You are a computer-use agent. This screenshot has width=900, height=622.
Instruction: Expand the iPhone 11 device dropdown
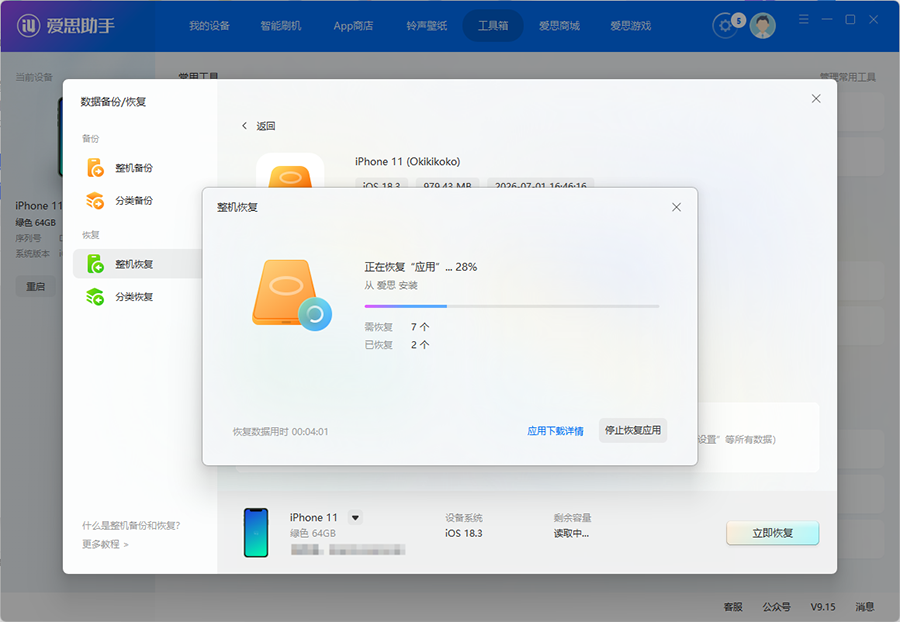point(355,518)
